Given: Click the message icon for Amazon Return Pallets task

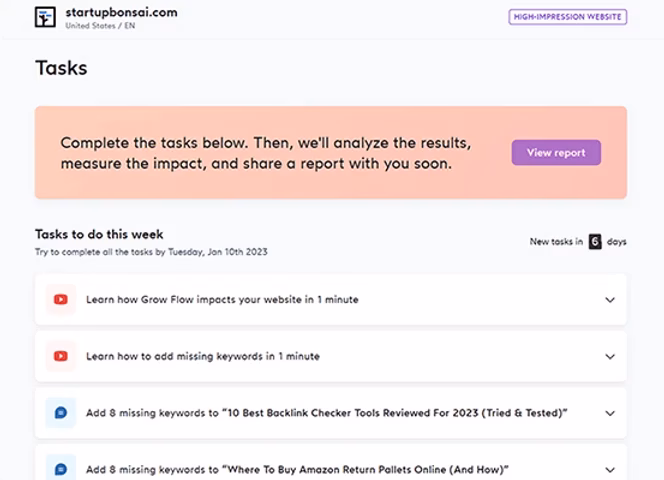Looking at the screenshot, I should pos(61,468).
